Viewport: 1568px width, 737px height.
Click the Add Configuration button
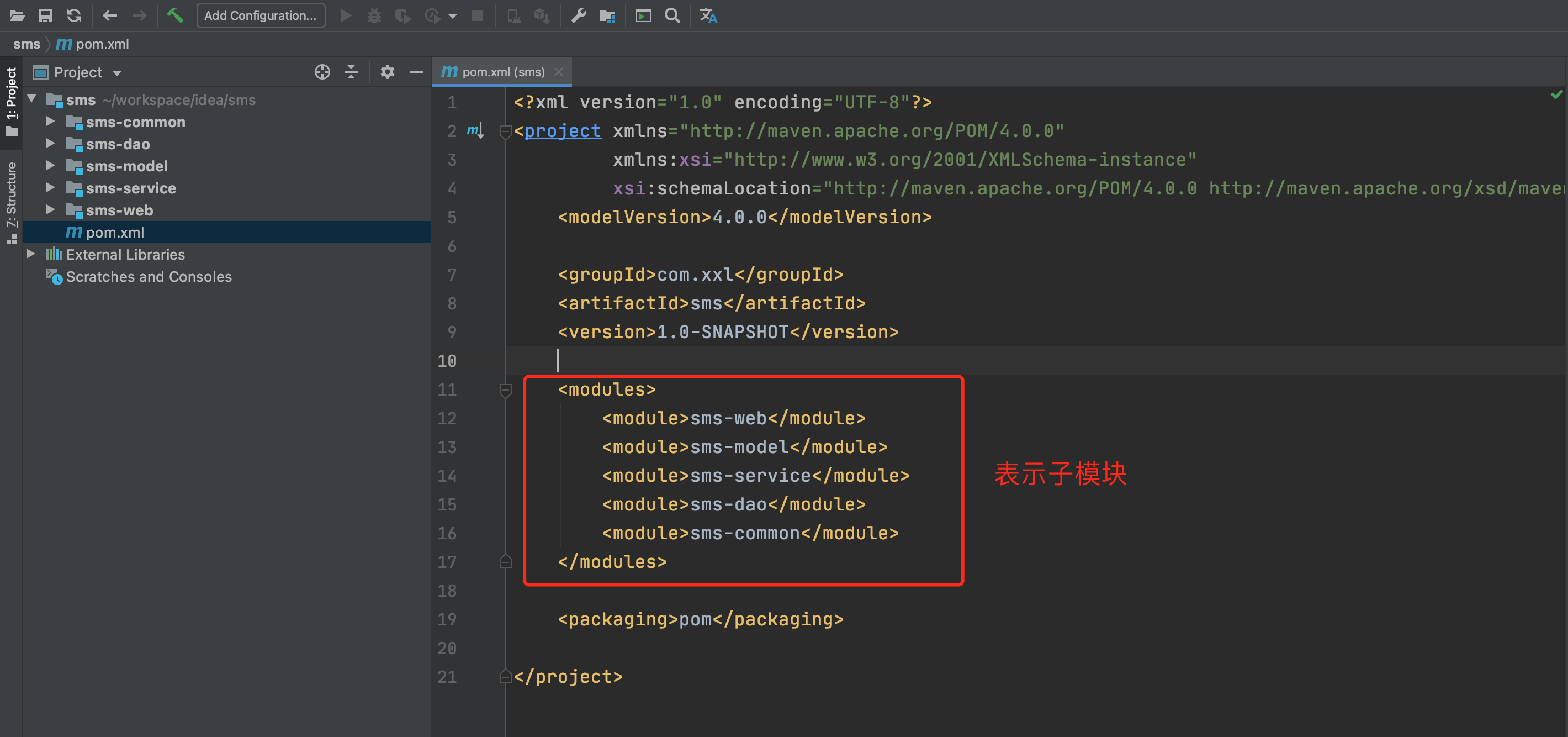(260, 15)
